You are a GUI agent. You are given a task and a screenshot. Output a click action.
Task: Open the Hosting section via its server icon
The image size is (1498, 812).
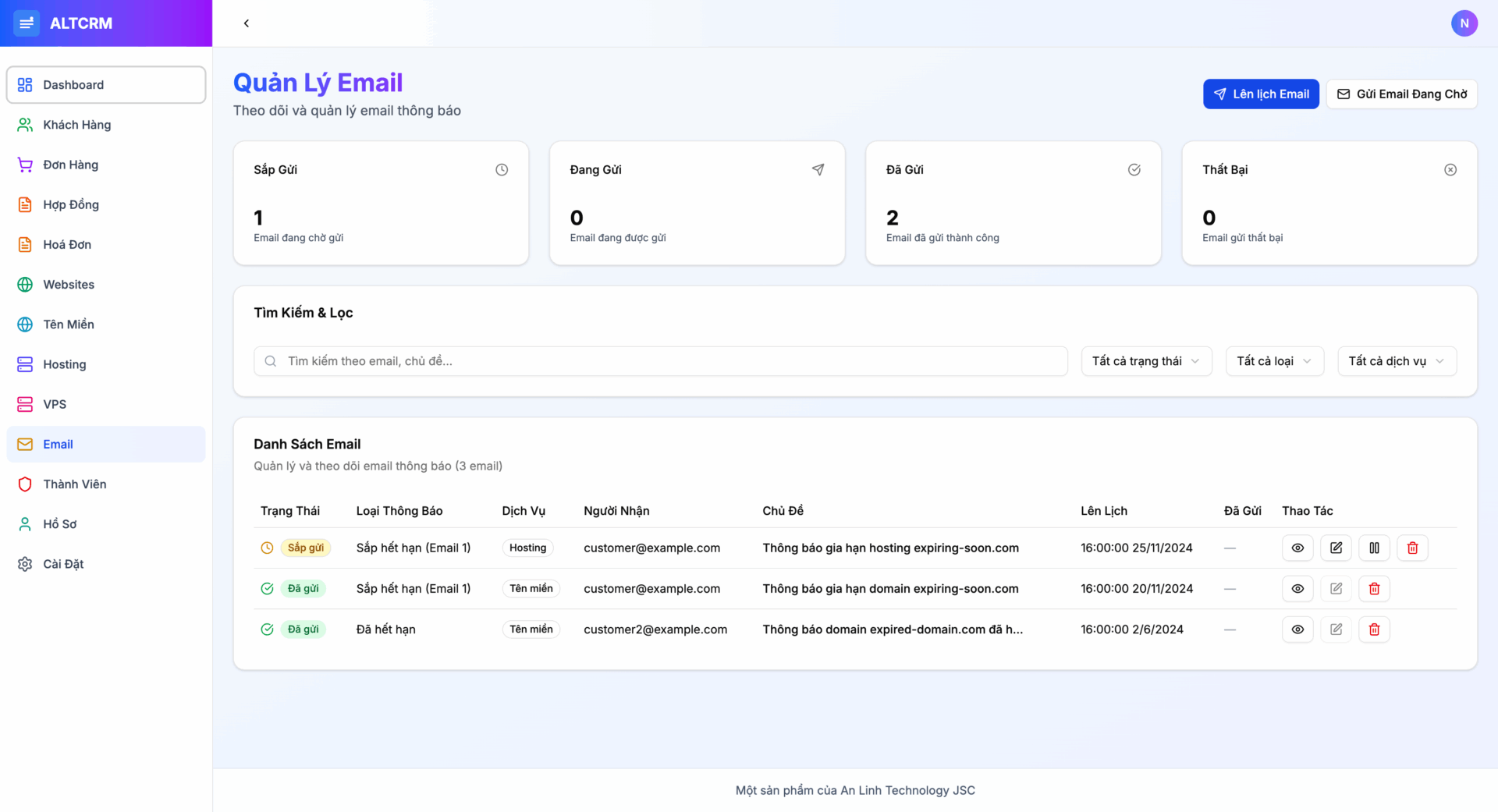(24, 364)
